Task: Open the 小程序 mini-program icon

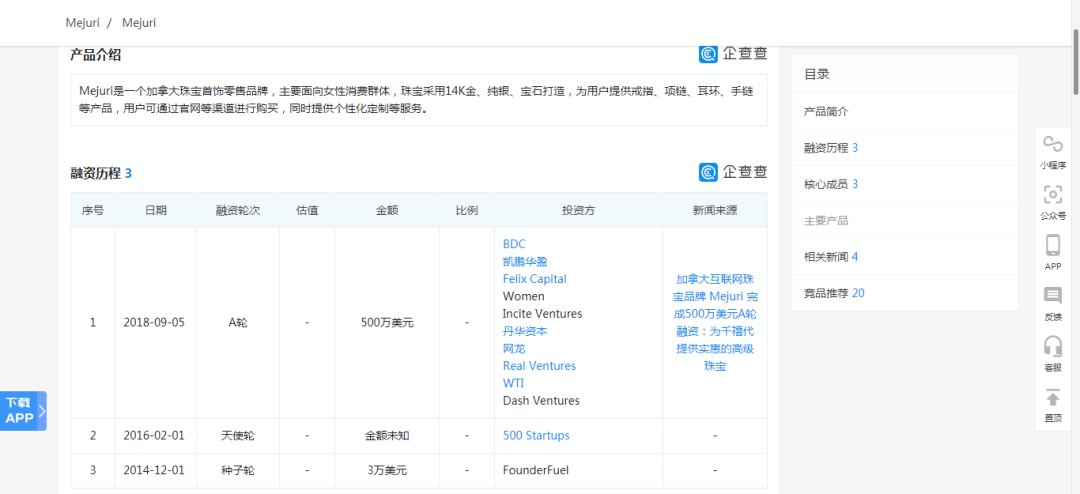Action: tap(1052, 144)
